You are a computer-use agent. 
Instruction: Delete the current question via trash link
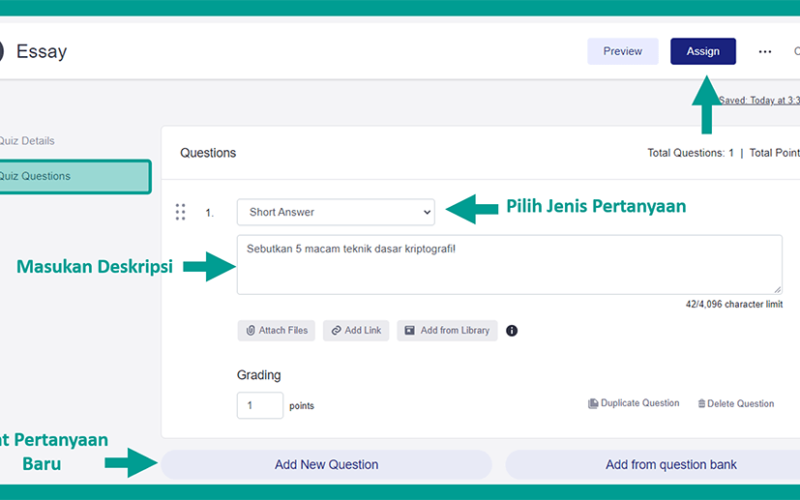coord(736,404)
